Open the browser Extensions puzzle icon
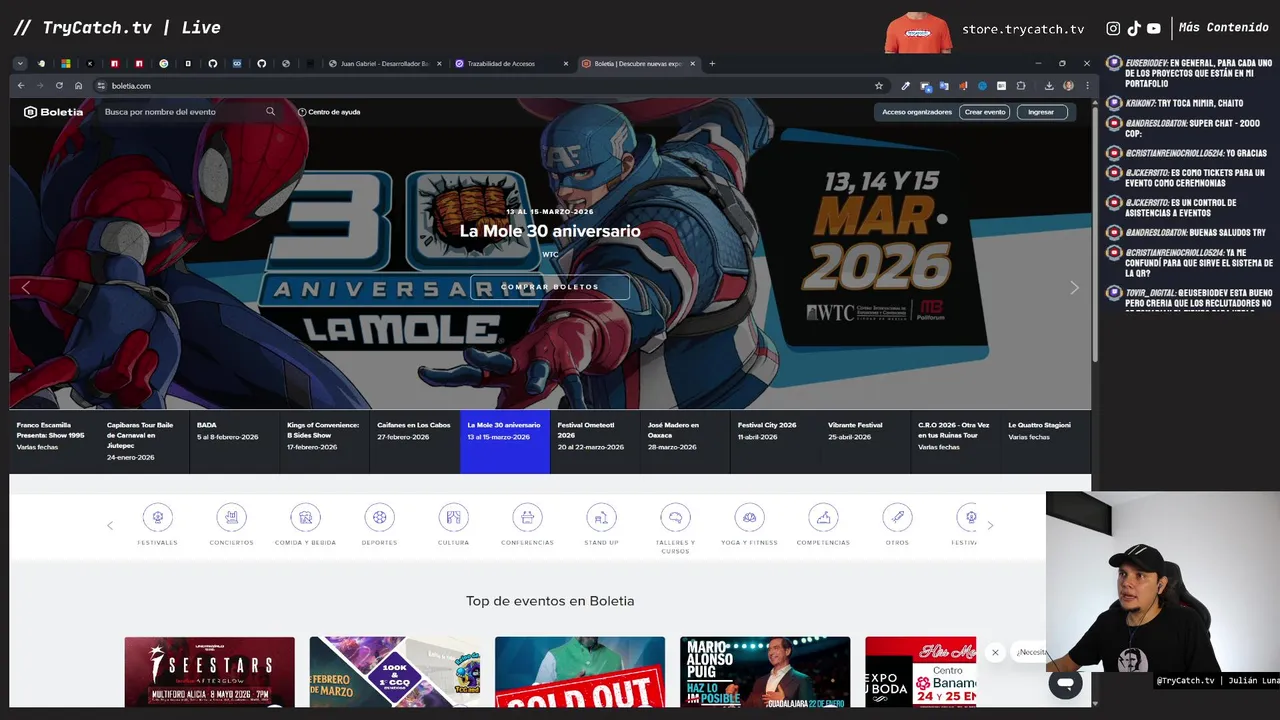The height and width of the screenshot is (720, 1280). click(x=1021, y=86)
